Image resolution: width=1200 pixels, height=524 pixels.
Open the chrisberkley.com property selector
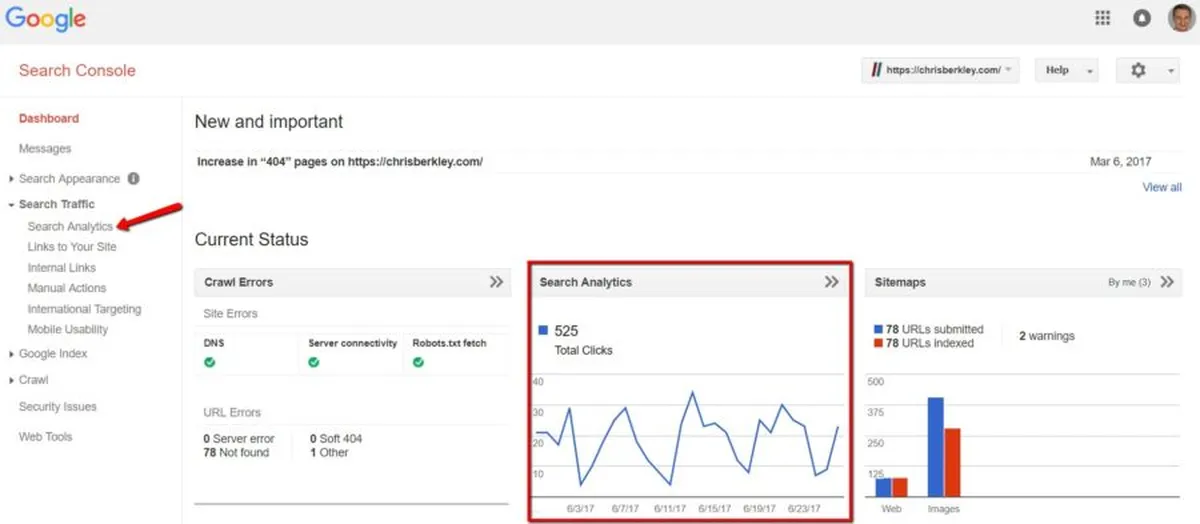[x=940, y=70]
